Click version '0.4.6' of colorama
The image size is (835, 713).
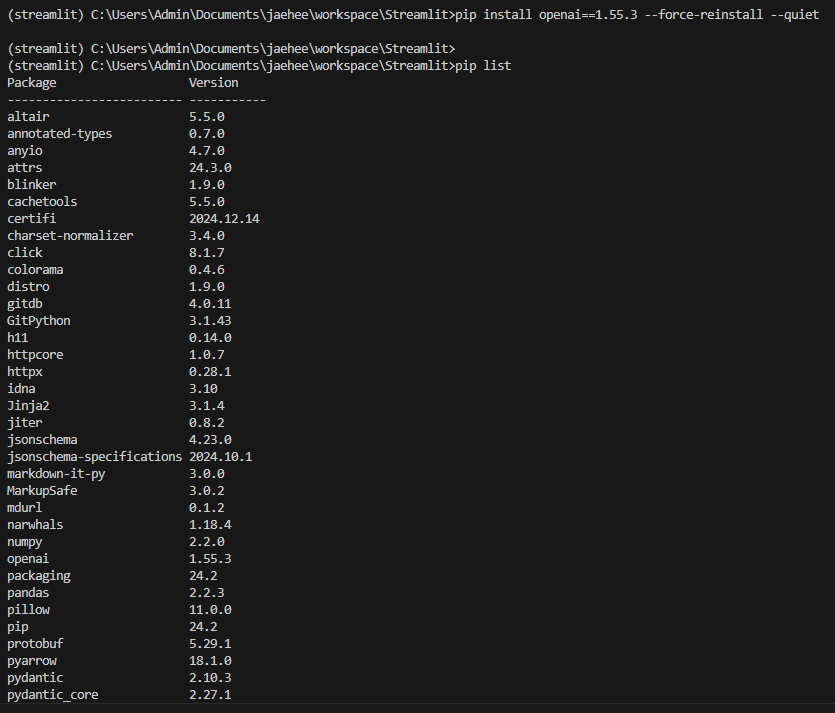pos(207,270)
